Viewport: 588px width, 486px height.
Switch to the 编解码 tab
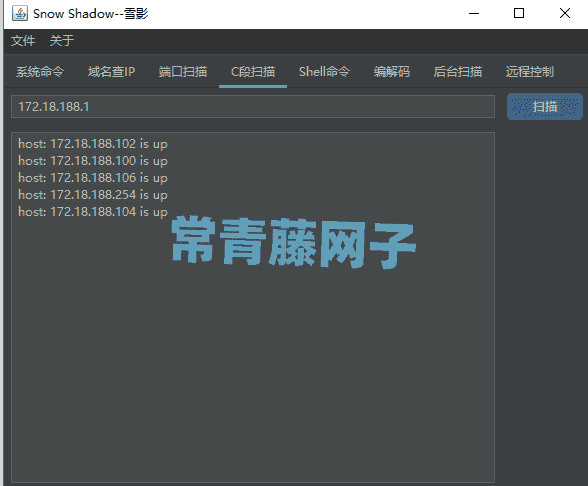[392, 71]
